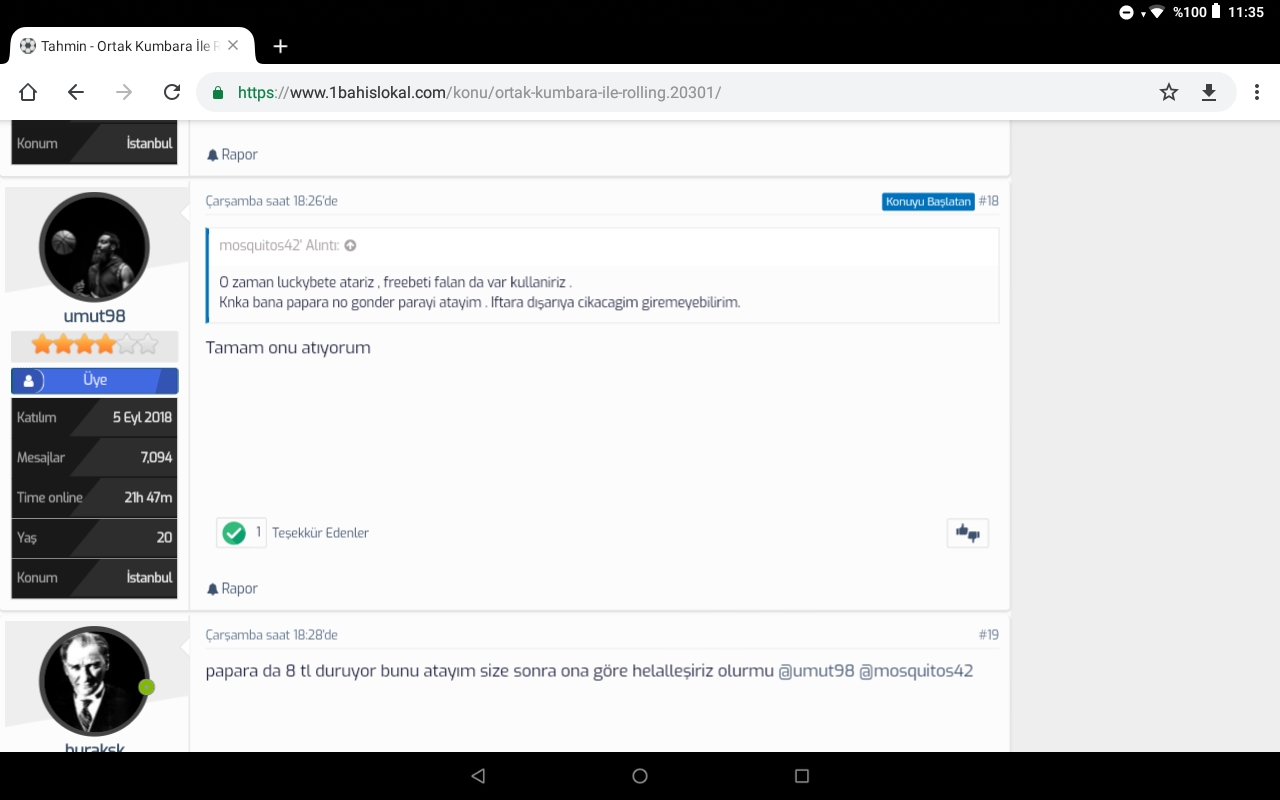Open post permalink #19
The image size is (1280, 800).
coord(988,635)
